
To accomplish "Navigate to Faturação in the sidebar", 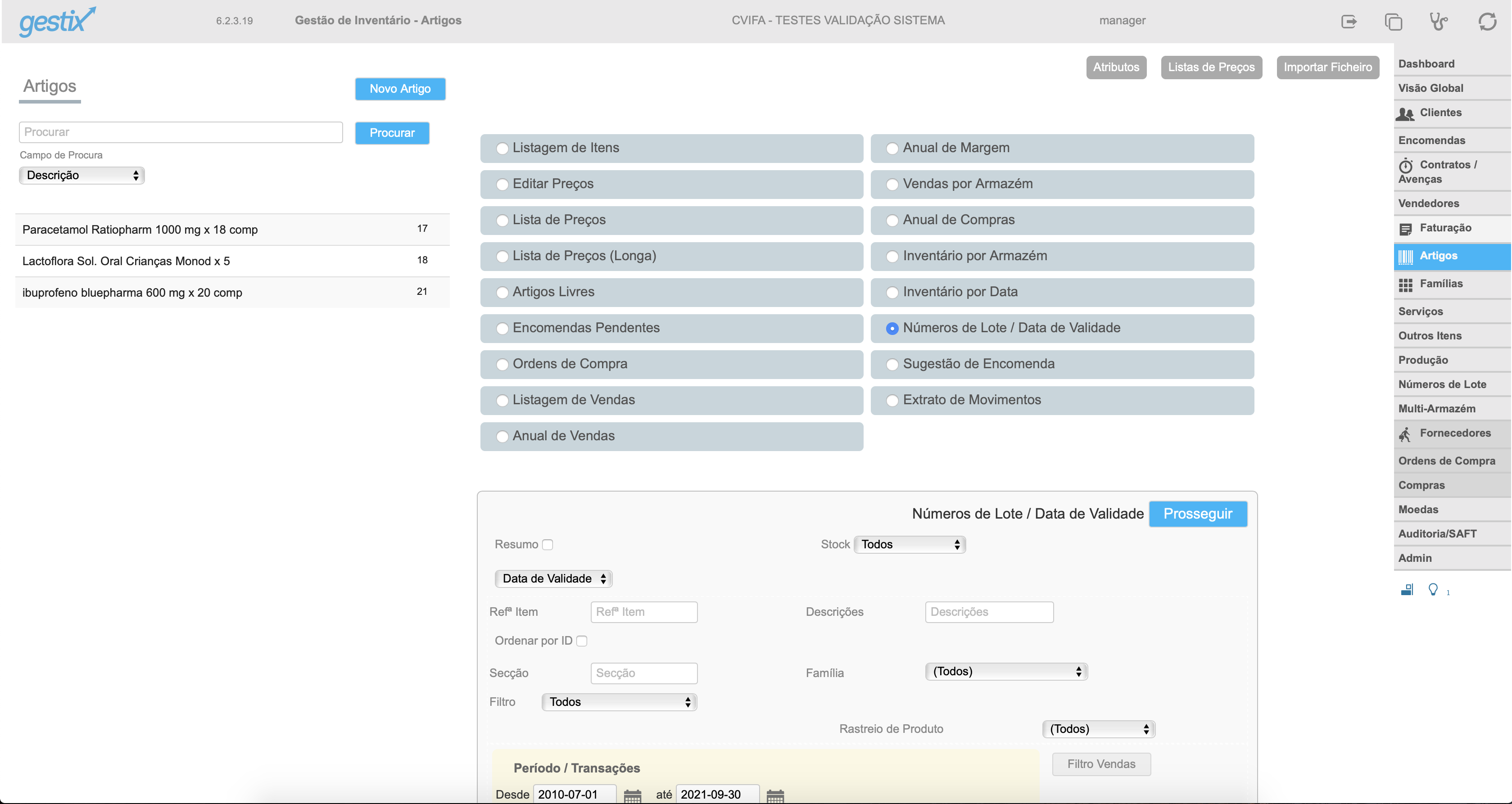I will click(1452, 228).
